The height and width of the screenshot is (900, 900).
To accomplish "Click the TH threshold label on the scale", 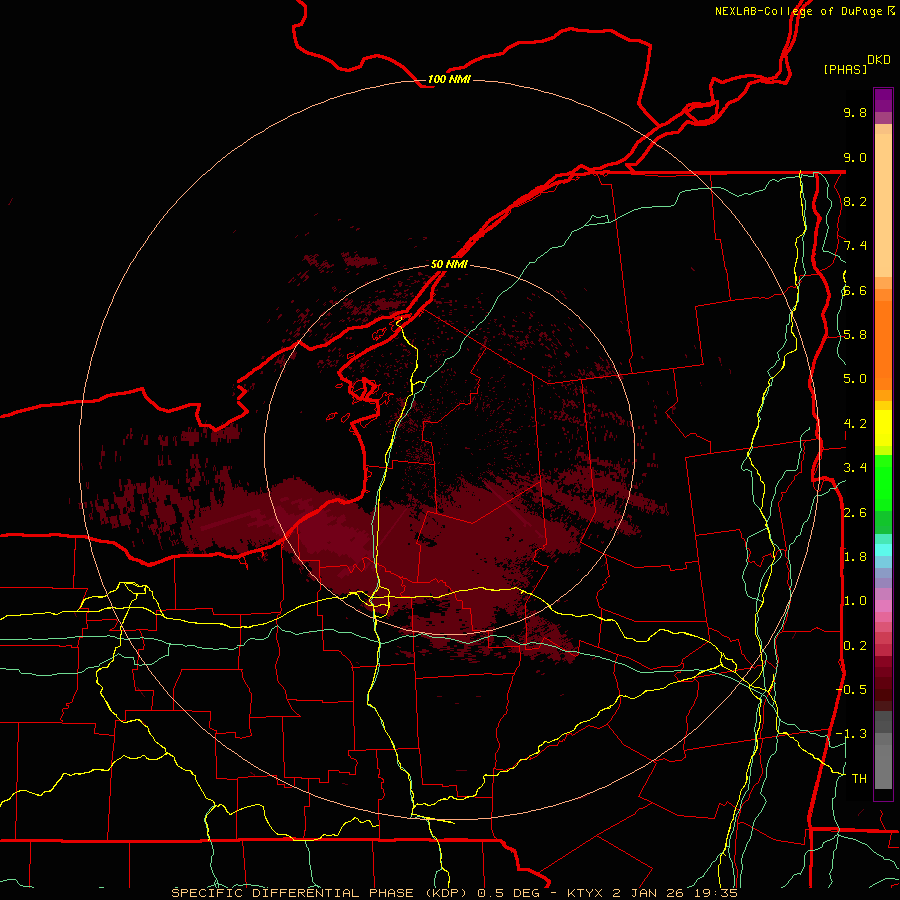I will [x=859, y=779].
